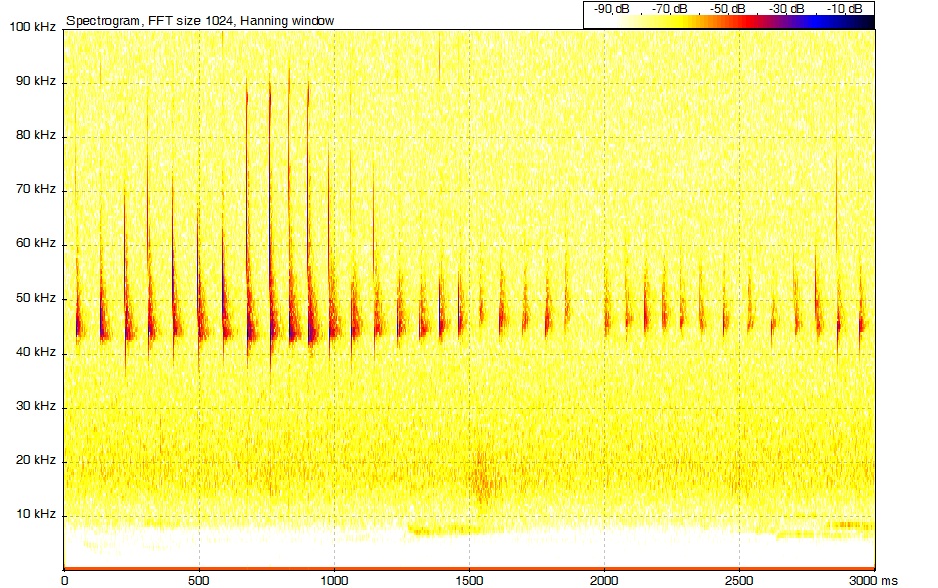This screenshot has width=938, height=588.
Task: Click the 1000 time axis label
Action: pos(334,581)
